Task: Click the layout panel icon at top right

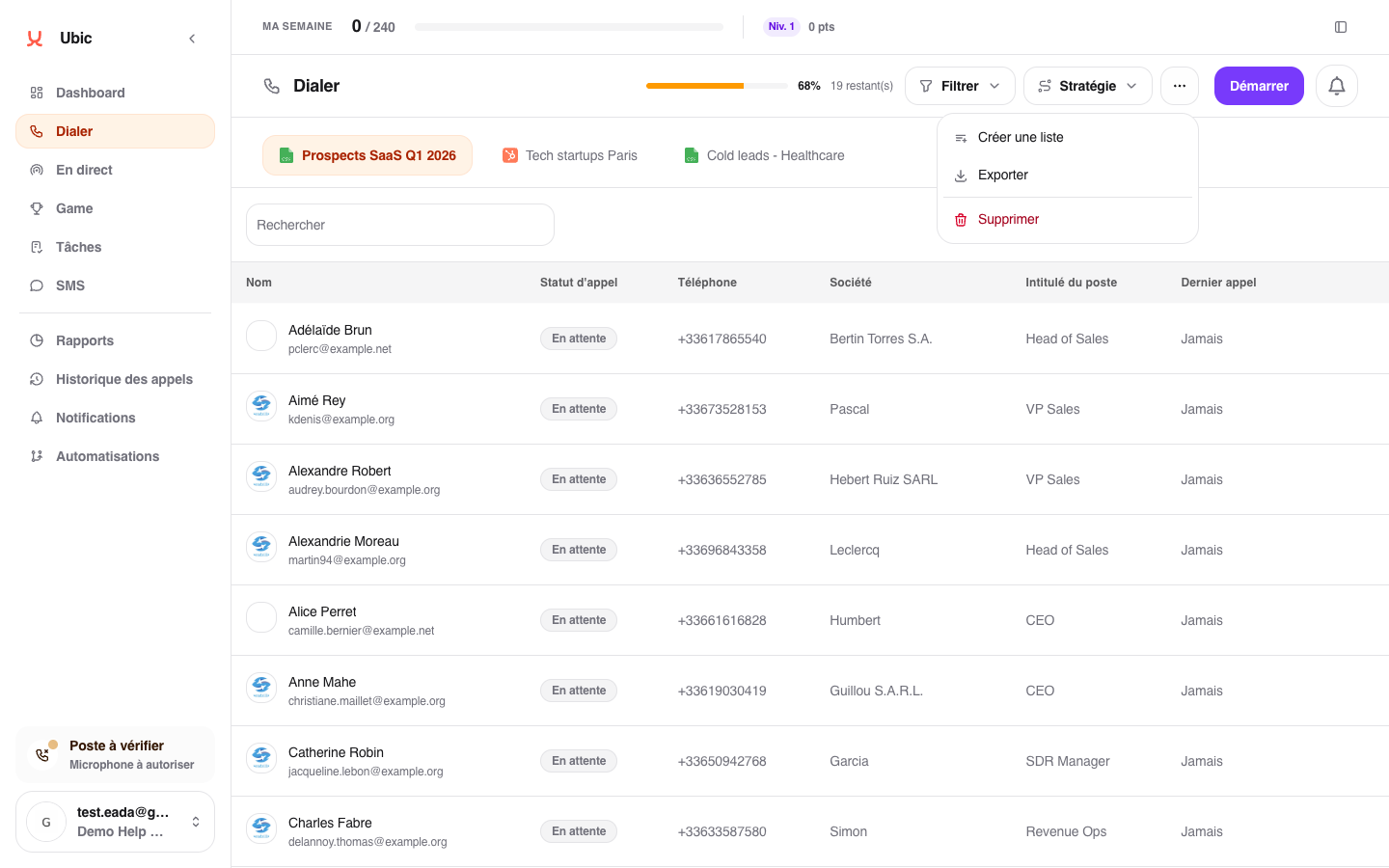Action: [1340, 27]
